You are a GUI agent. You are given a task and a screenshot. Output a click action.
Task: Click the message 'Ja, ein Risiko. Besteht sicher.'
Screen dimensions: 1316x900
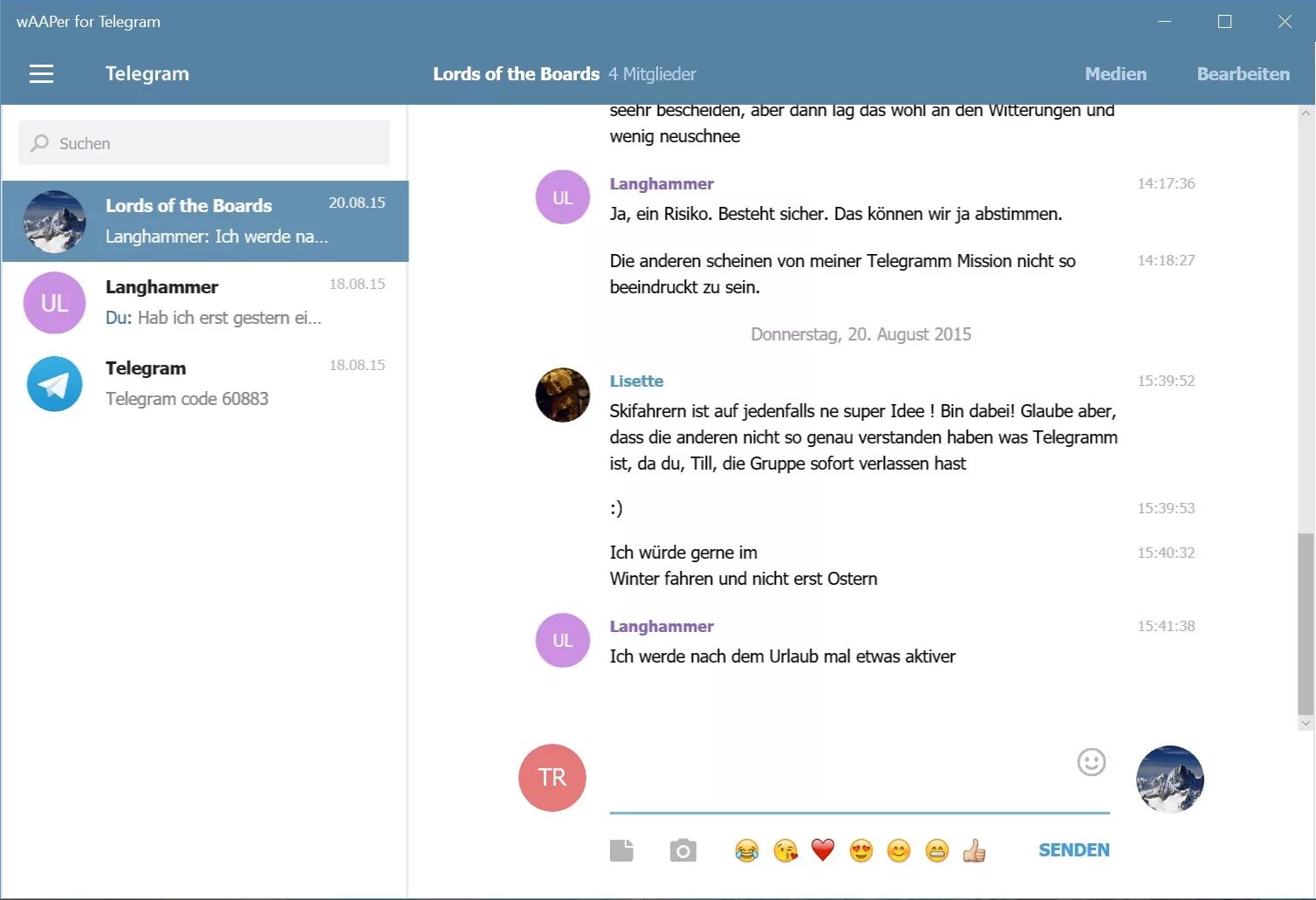(836, 214)
